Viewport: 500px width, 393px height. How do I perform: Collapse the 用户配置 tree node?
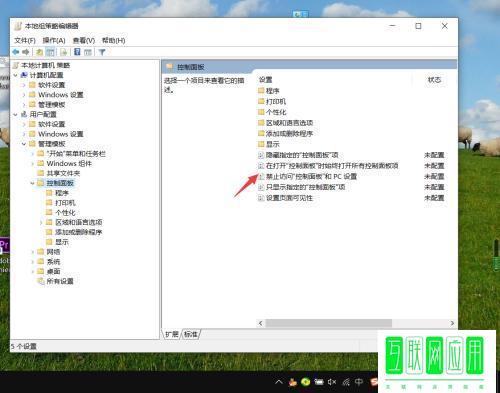pyautogui.click(x=15, y=114)
